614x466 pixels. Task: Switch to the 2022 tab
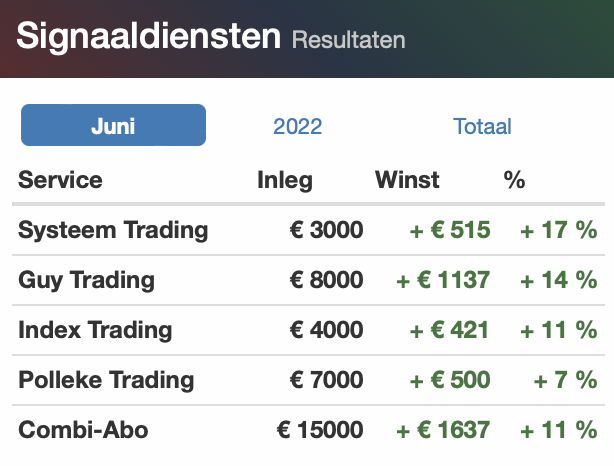[298, 126]
